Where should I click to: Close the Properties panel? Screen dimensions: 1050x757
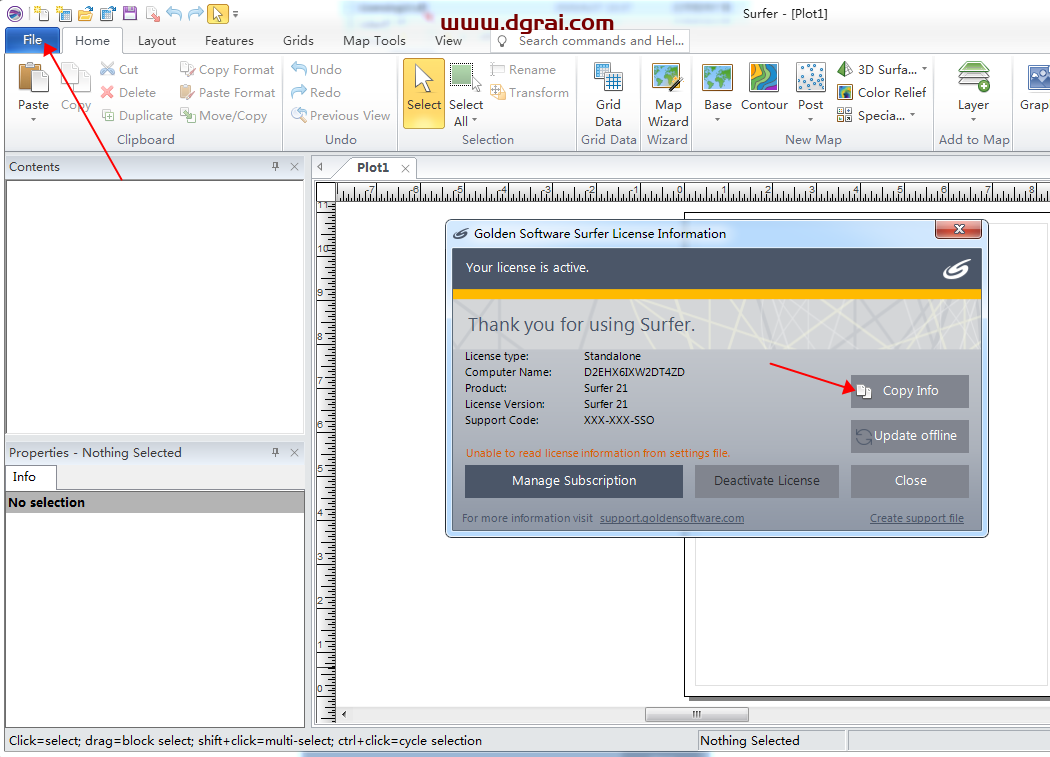coord(294,452)
